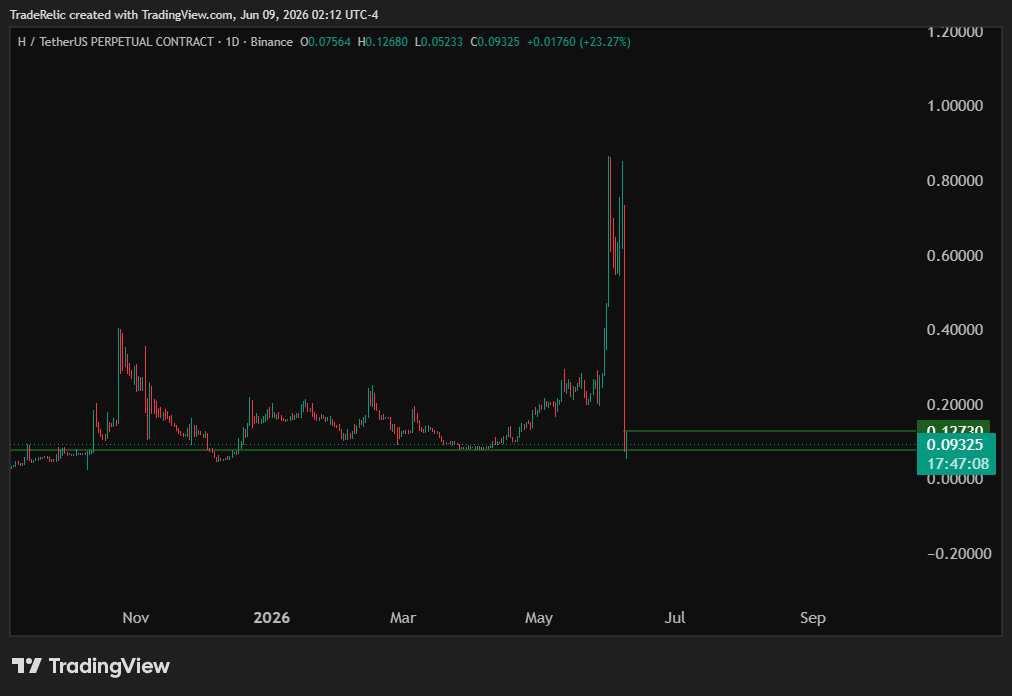Click the −0.20000 price axis label
Screen dimensions: 1012x696
coord(959,554)
